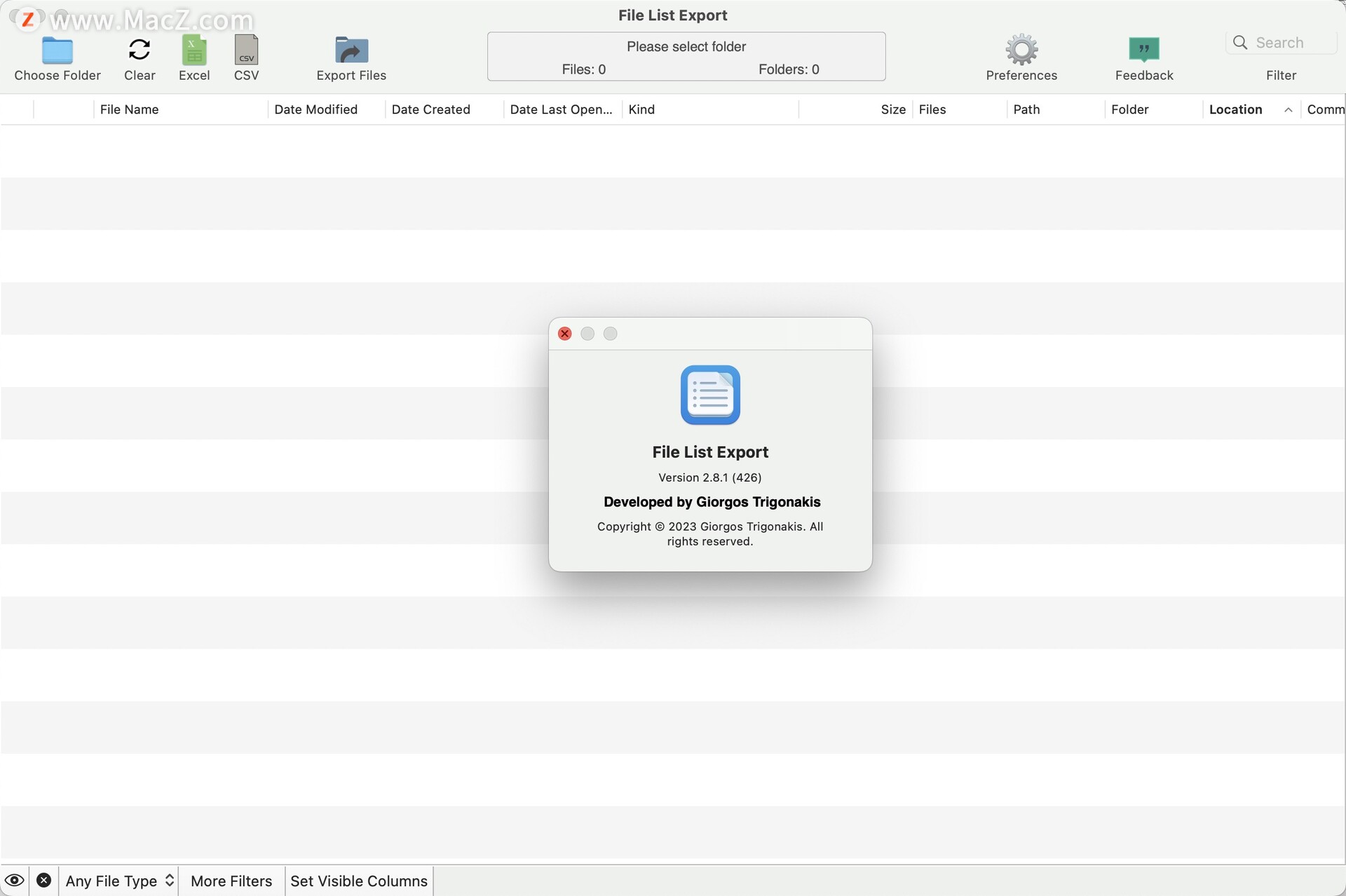
Task: Export the list with the CSV icon
Action: [246, 50]
